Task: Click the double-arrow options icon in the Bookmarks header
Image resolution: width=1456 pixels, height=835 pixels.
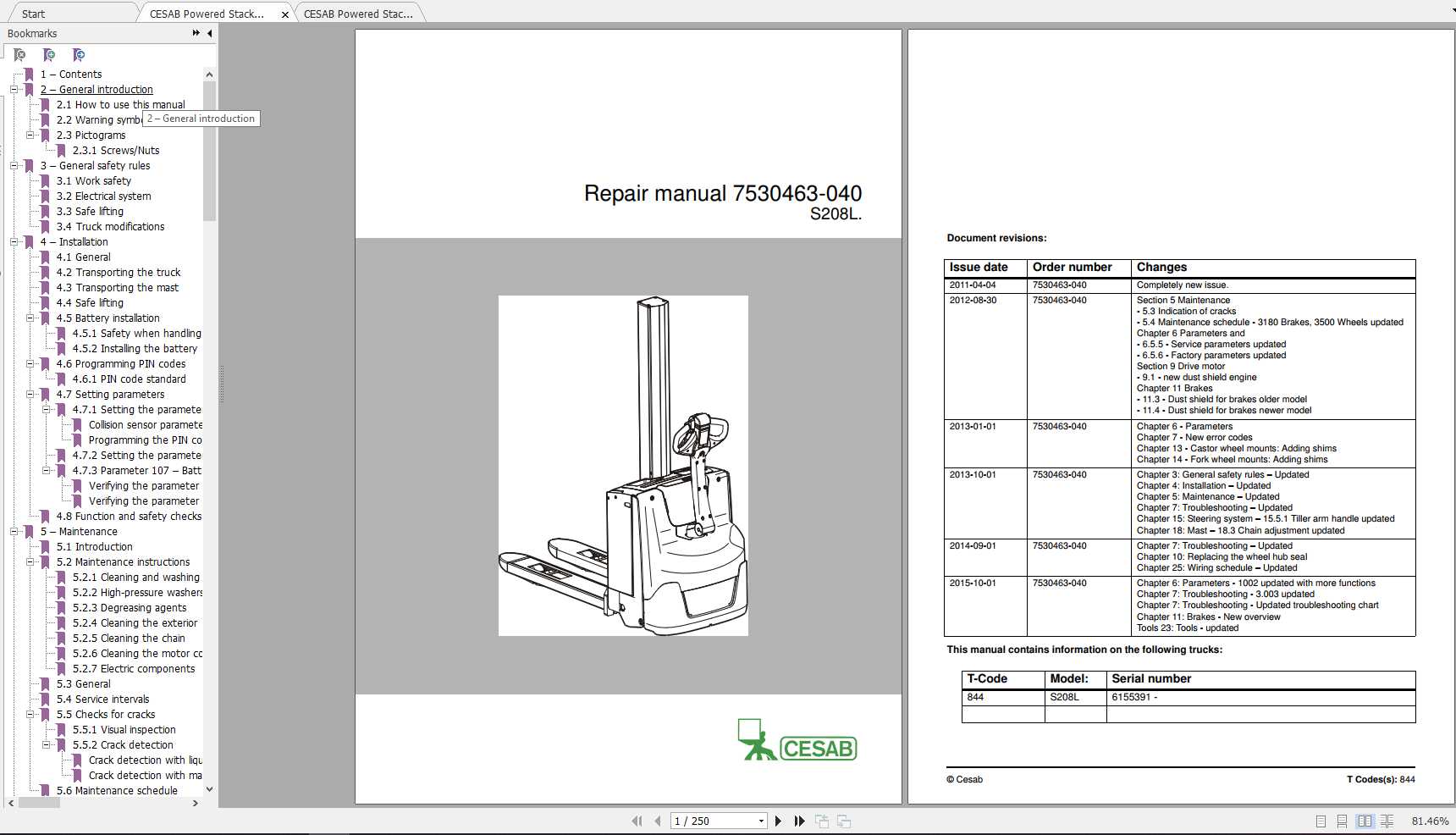Action: [x=196, y=33]
